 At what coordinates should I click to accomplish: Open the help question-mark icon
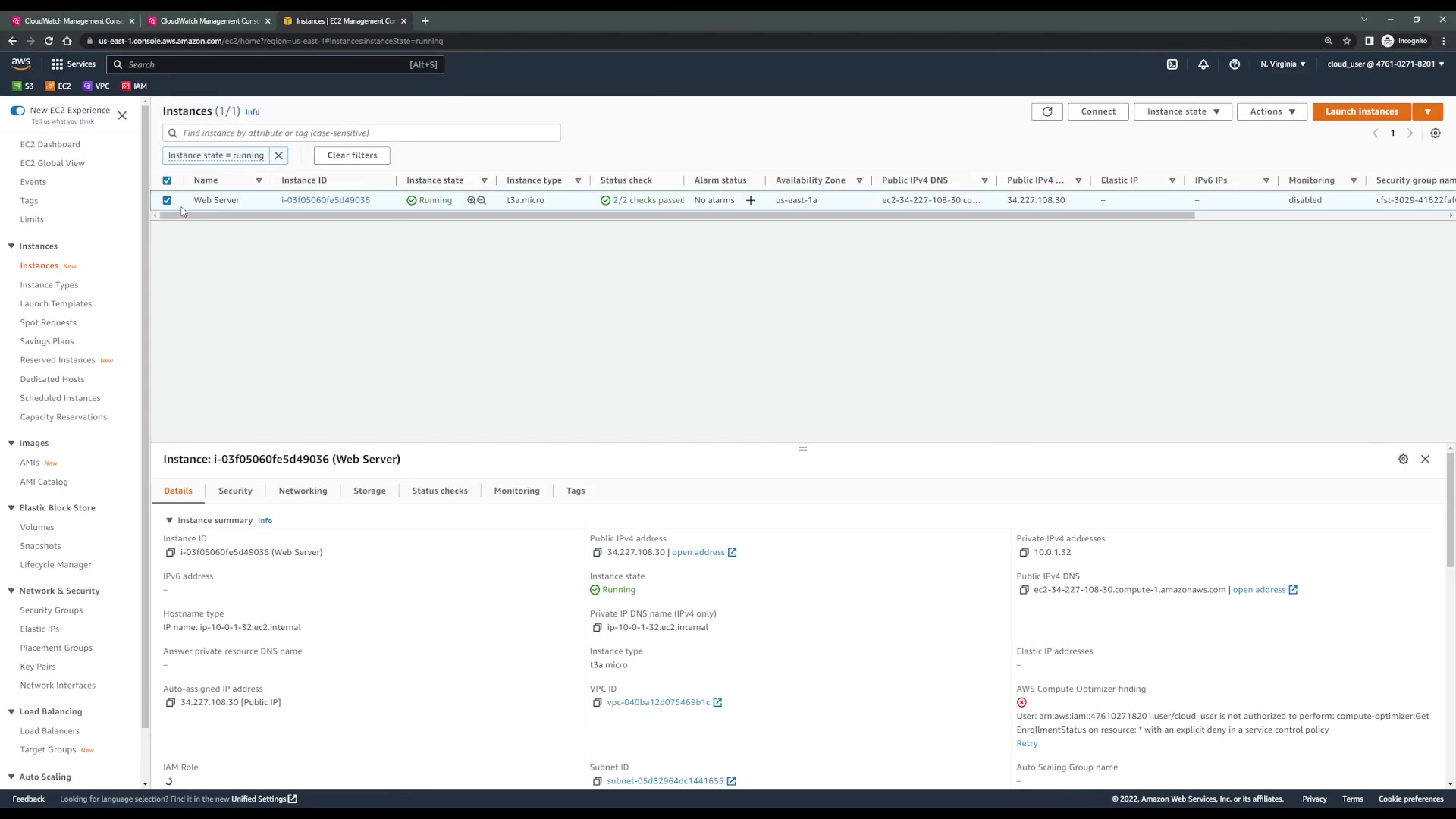1235,64
